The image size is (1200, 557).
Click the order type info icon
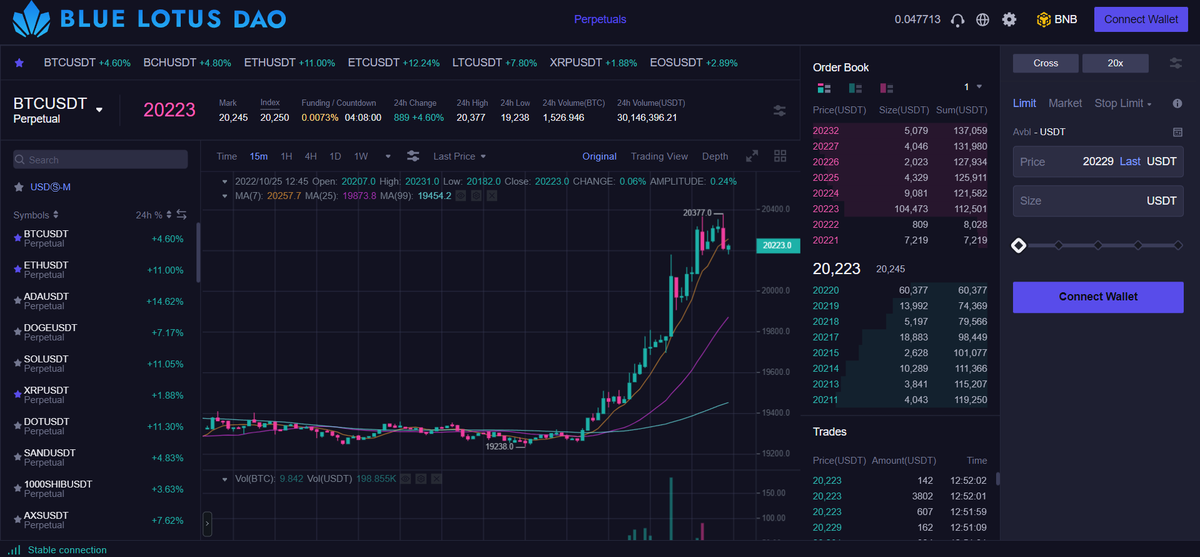pyautogui.click(x=1177, y=103)
